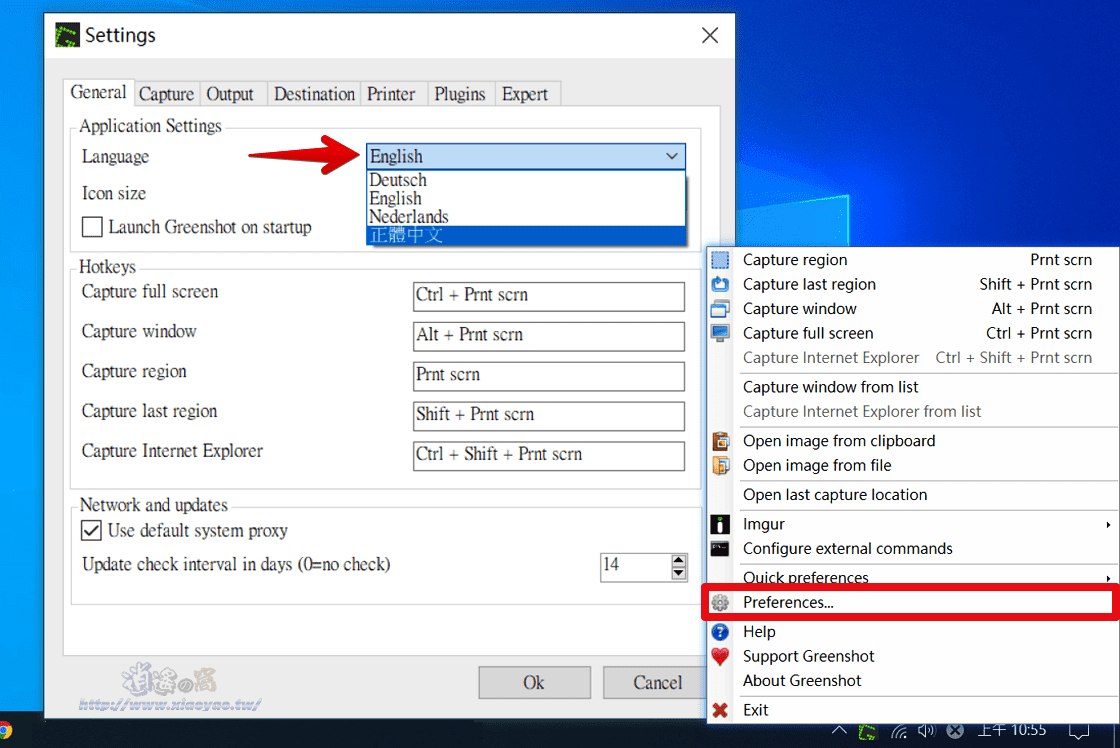Click the Capture region menu icon
This screenshot has width=1120, height=748.
tap(720, 260)
